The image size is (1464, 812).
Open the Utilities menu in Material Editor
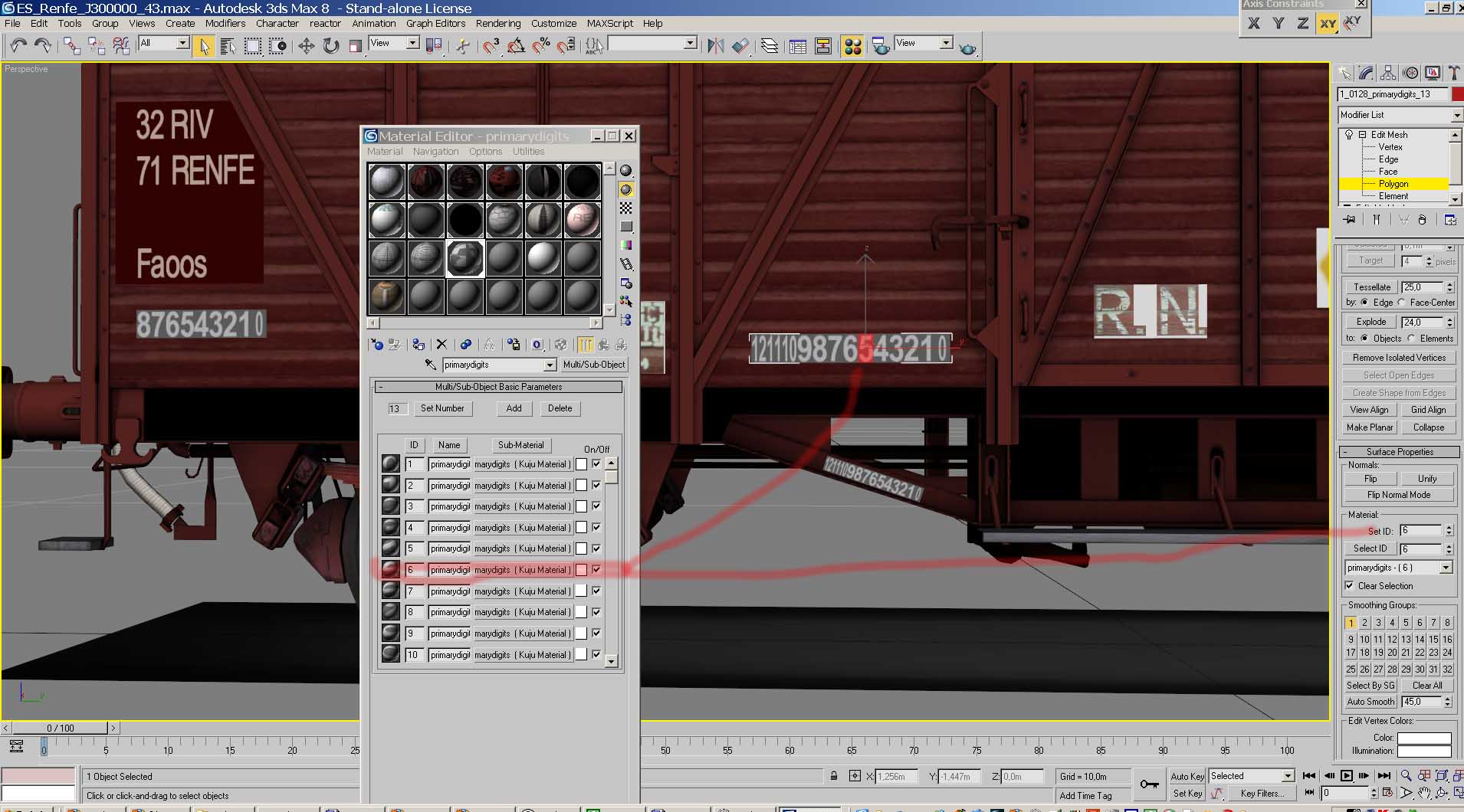pyautogui.click(x=528, y=152)
